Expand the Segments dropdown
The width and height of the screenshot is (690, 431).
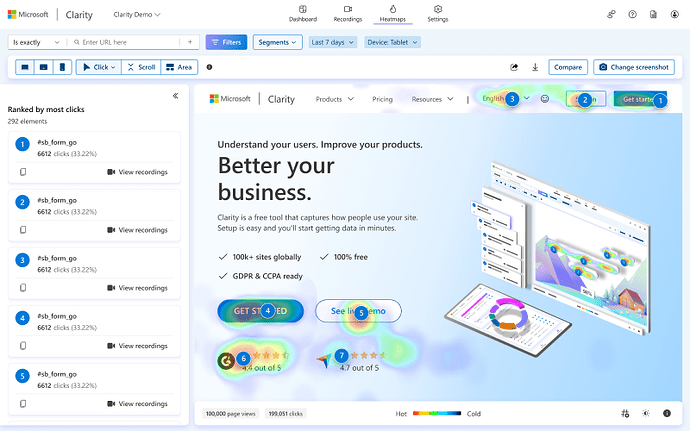tap(277, 42)
